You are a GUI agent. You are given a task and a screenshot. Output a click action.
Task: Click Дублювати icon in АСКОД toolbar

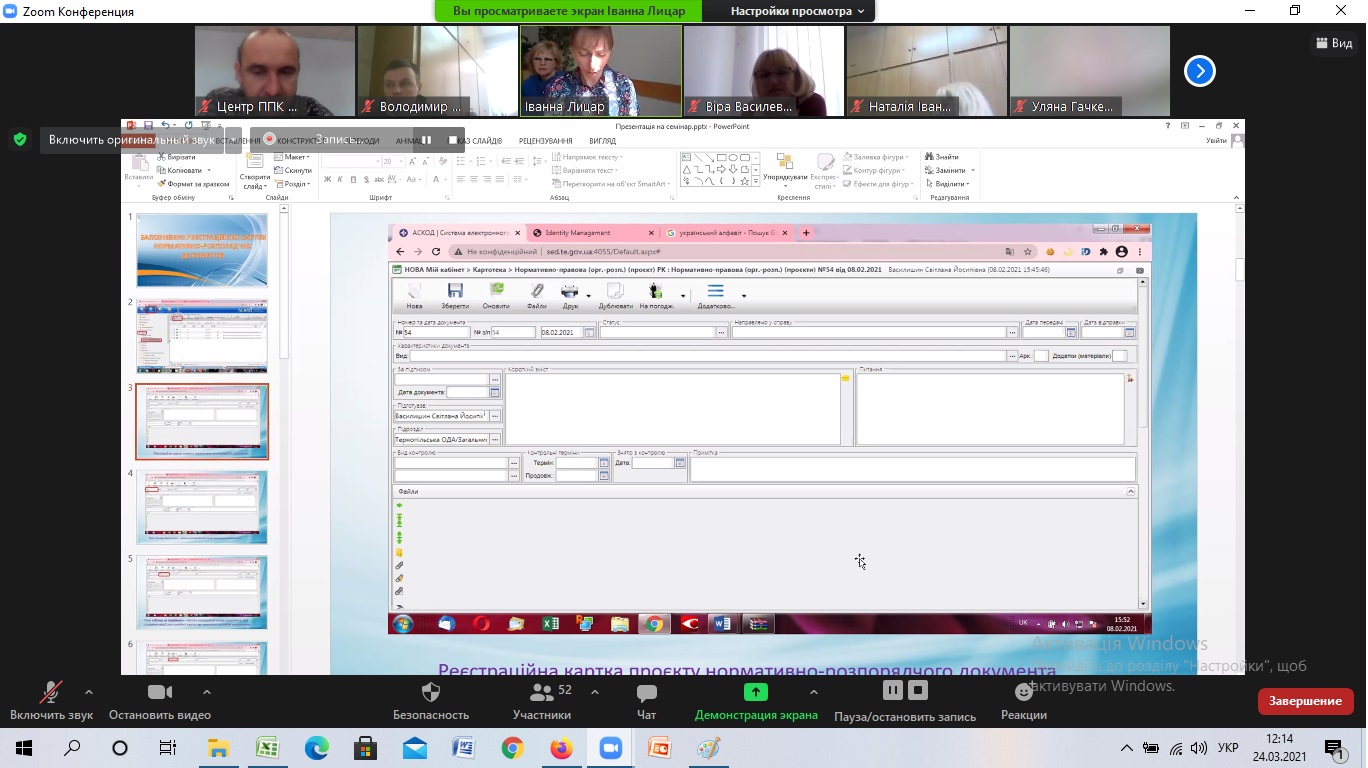point(616,296)
